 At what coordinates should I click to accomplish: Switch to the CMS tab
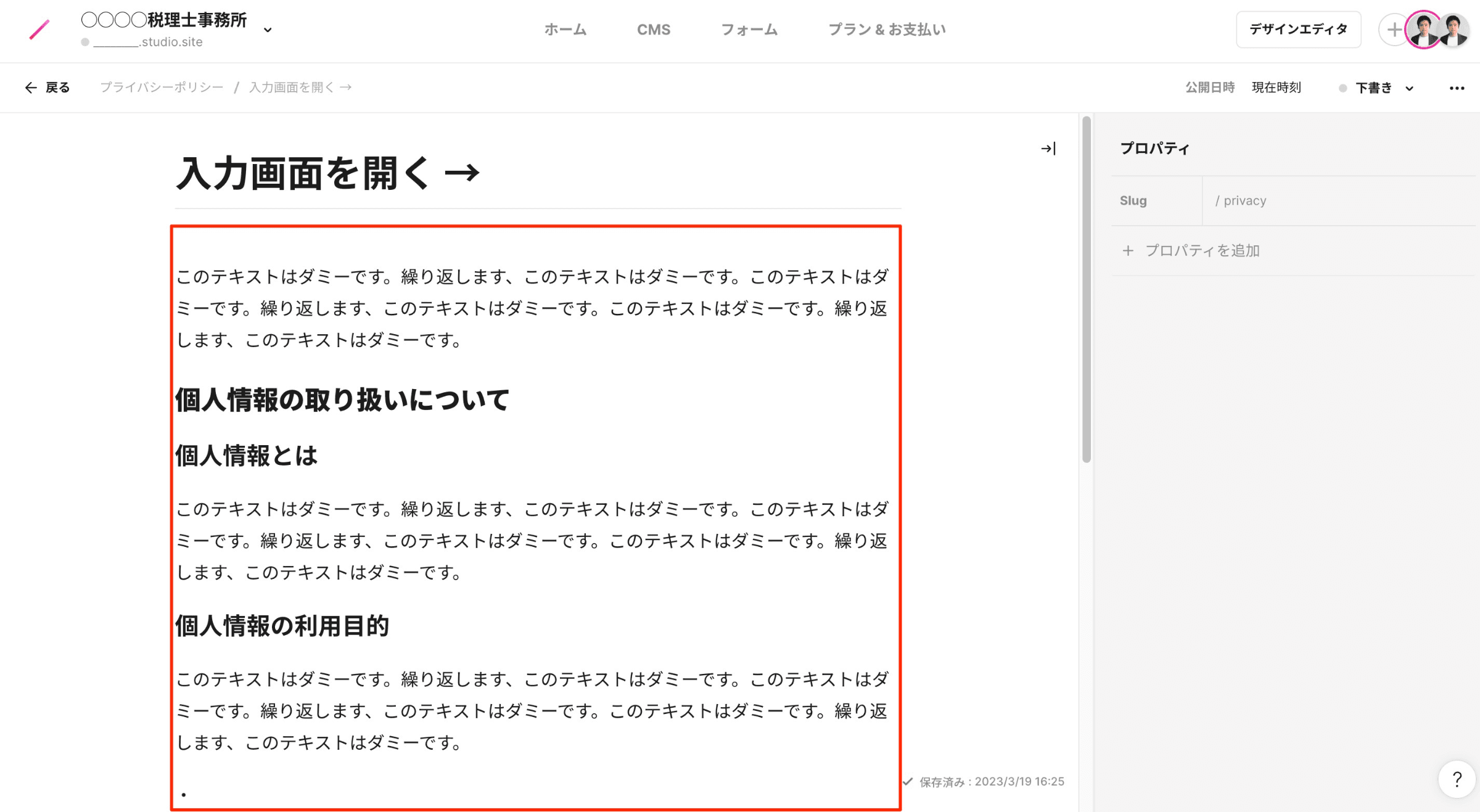pyautogui.click(x=653, y=30)
